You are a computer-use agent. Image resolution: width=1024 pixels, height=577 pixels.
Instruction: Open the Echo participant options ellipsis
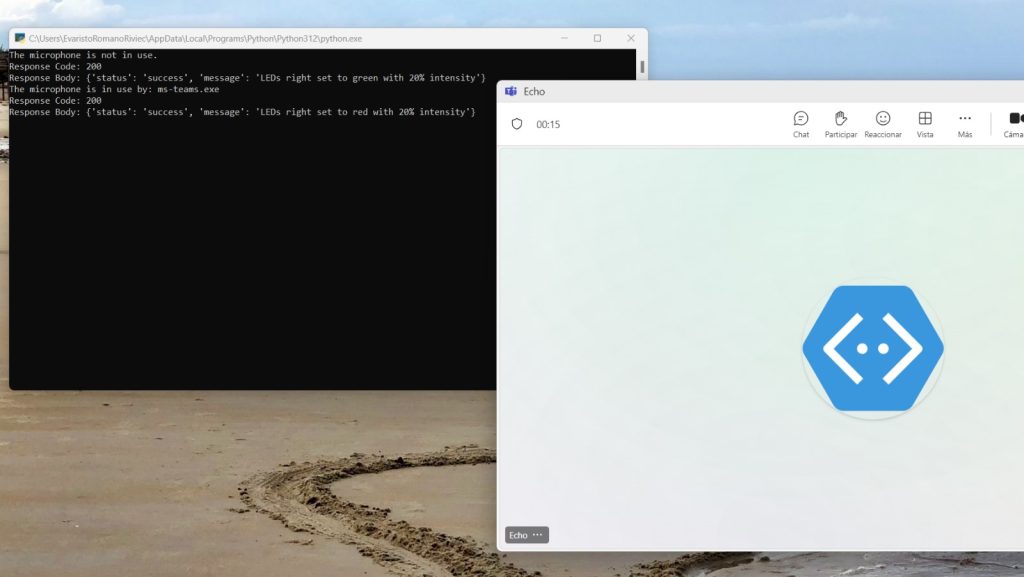point(537,535)
